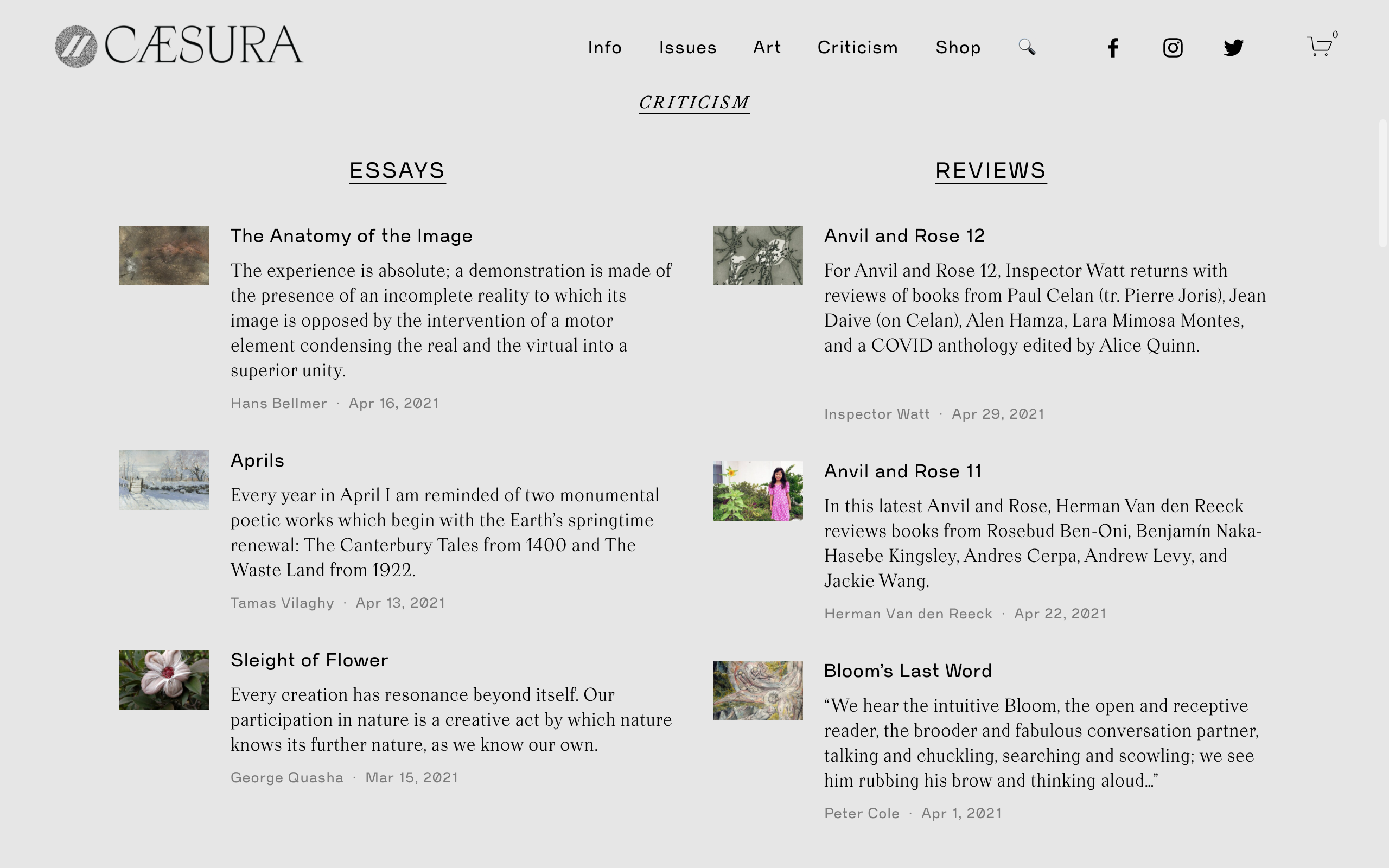Go to the Issues menu
The image size is (1389, 868).
coord(687,47)
